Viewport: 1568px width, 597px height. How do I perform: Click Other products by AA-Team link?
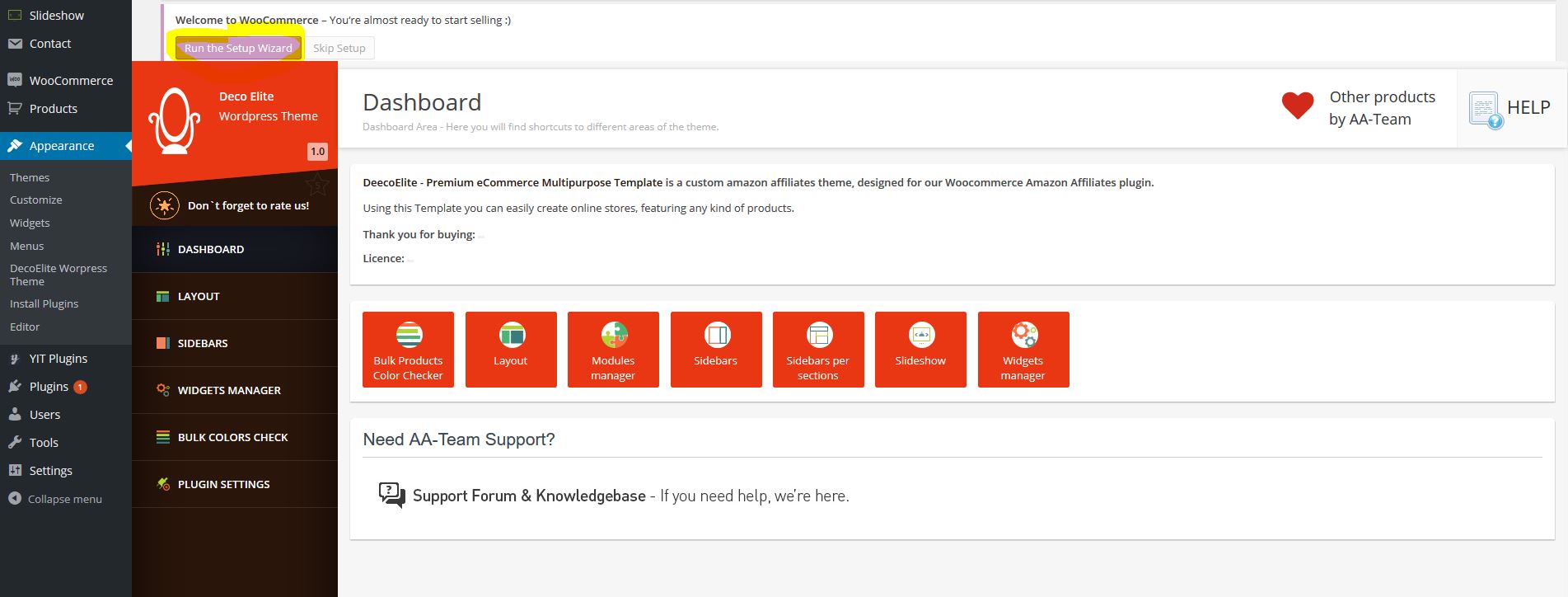1382,108
